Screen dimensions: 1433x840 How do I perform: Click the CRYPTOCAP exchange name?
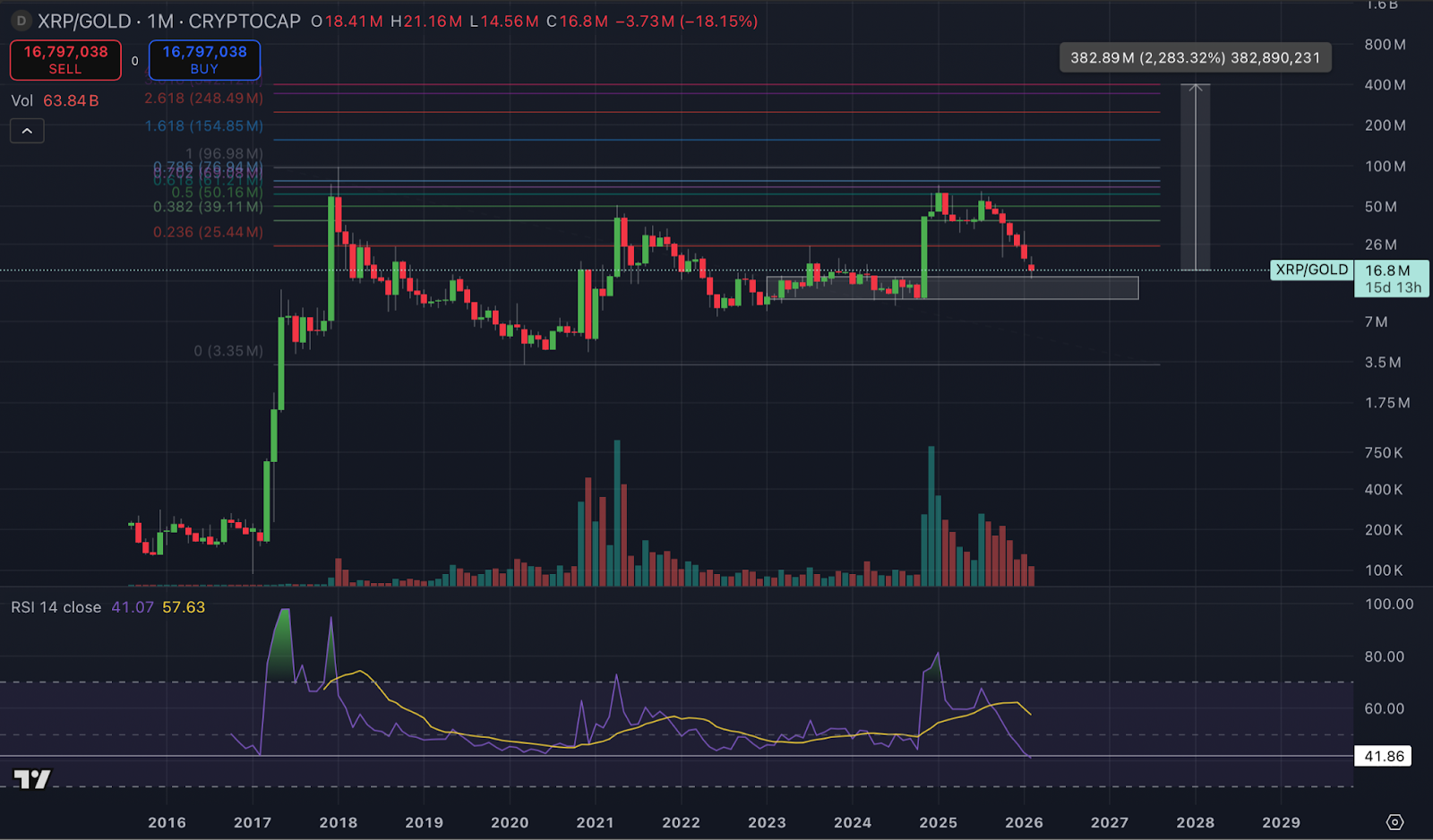click(x=245, y=21)
